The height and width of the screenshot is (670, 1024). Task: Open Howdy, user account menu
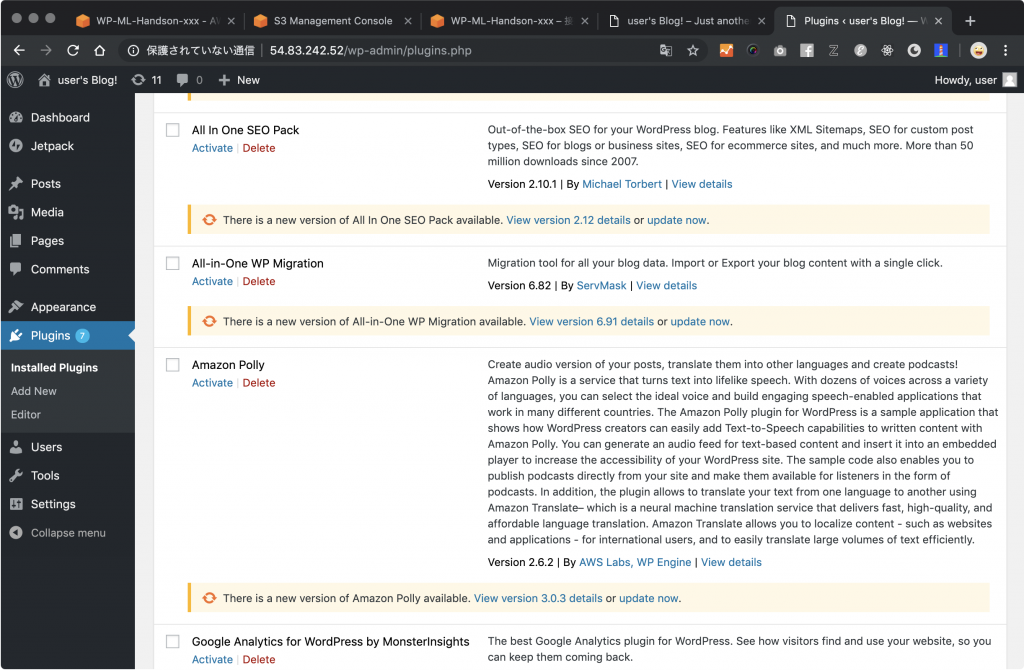tap(975, 80)
